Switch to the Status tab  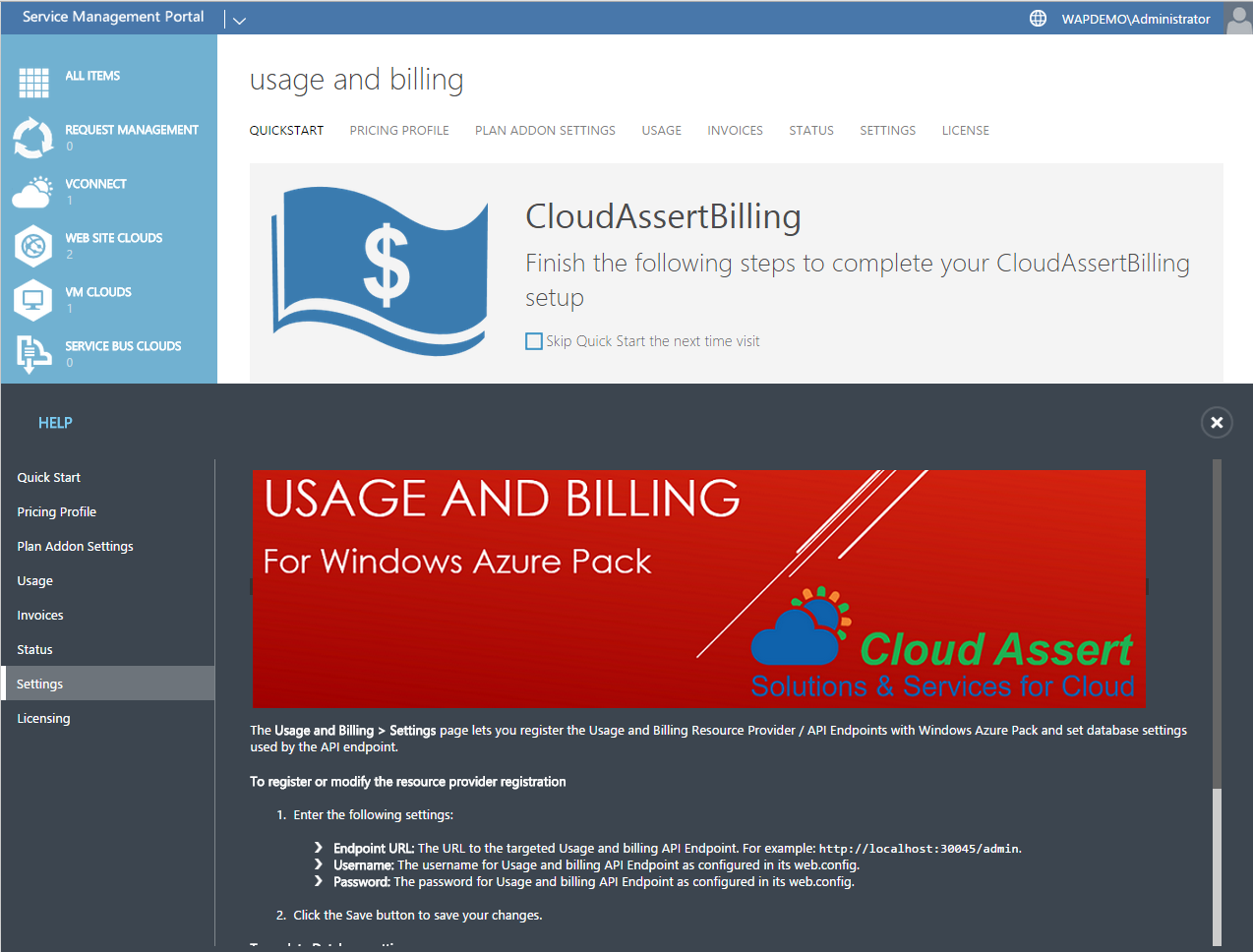pos(811,130)
